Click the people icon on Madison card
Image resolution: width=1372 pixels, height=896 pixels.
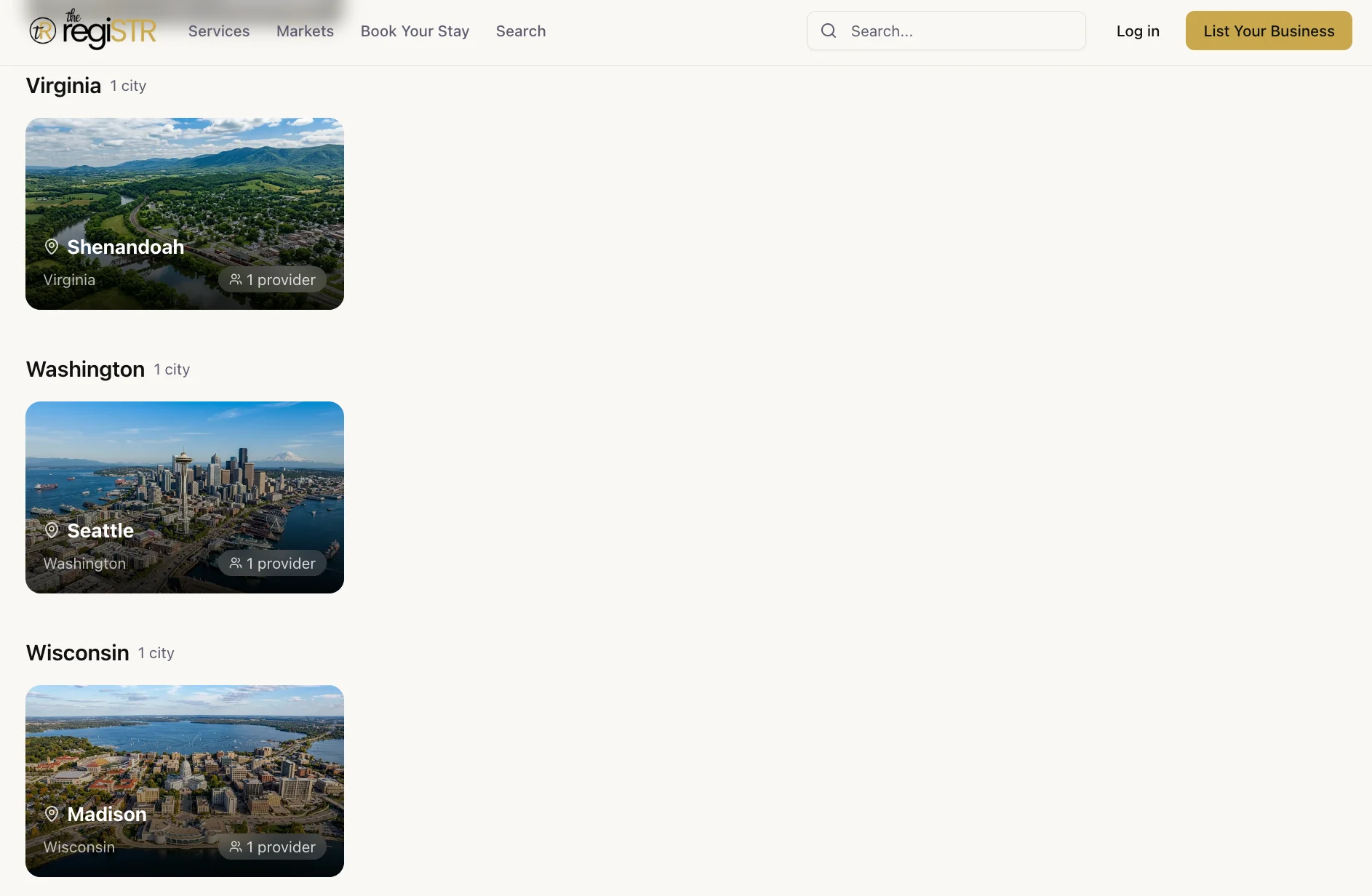coord(236,847)
